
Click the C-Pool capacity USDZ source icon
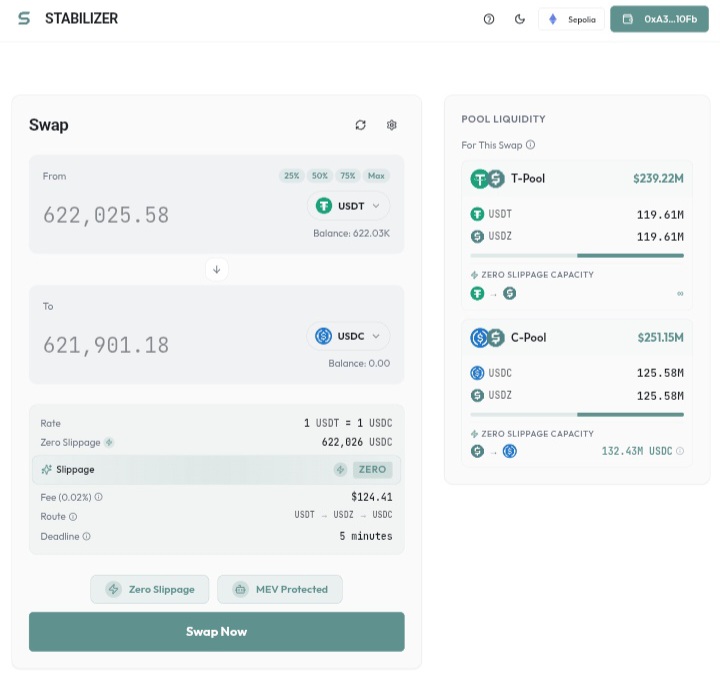(477, 451)
